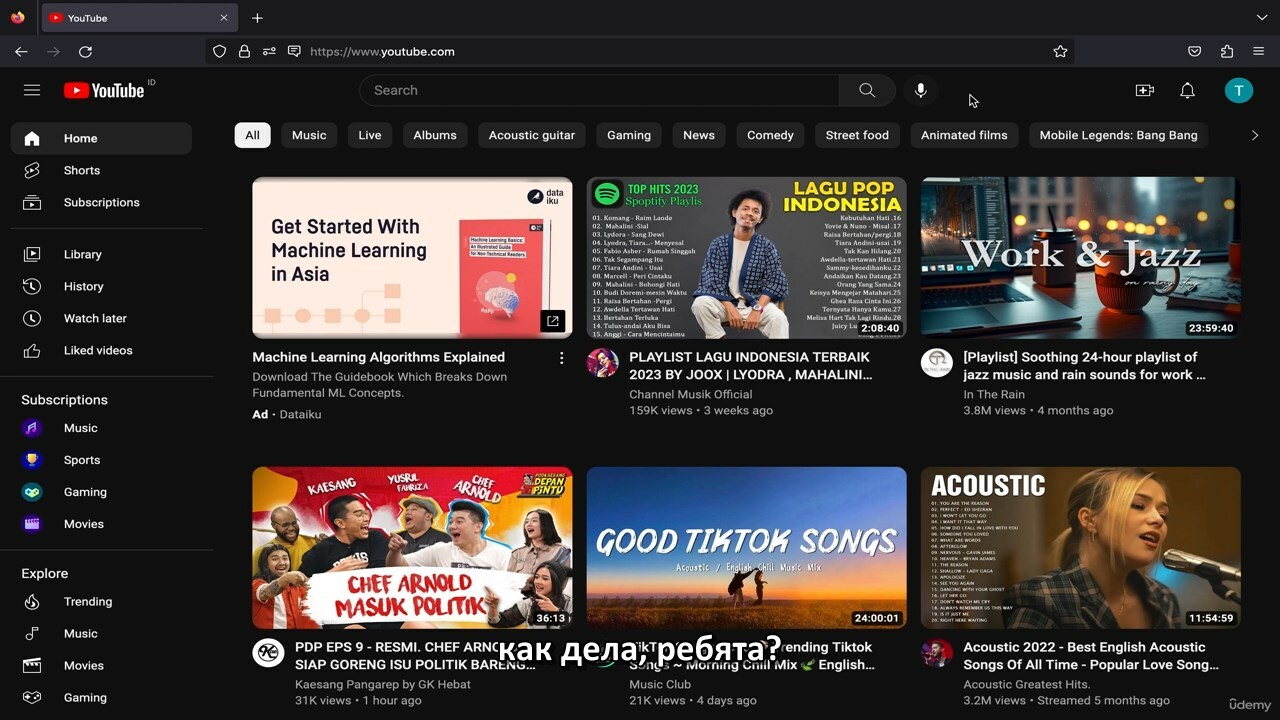
Task: Click the browser address bar URL
Action: tap(382, 51)
